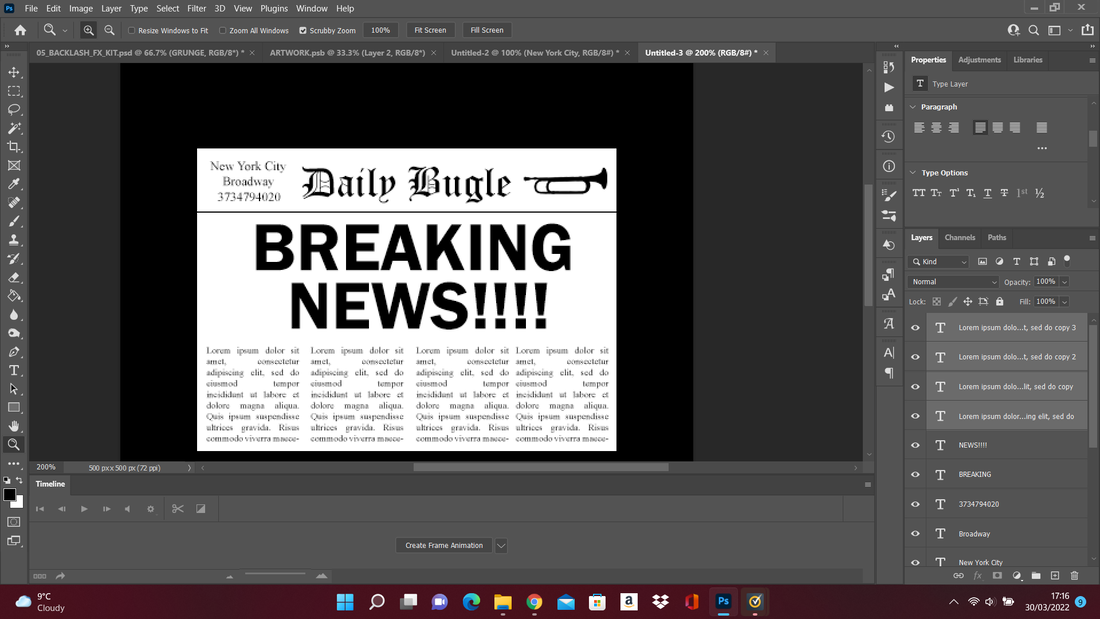Click the zoom out magnifier icon
Image resolution: width=1100 pixels, height=619 pixels.
pyautogui.click(x=109, y=30)
